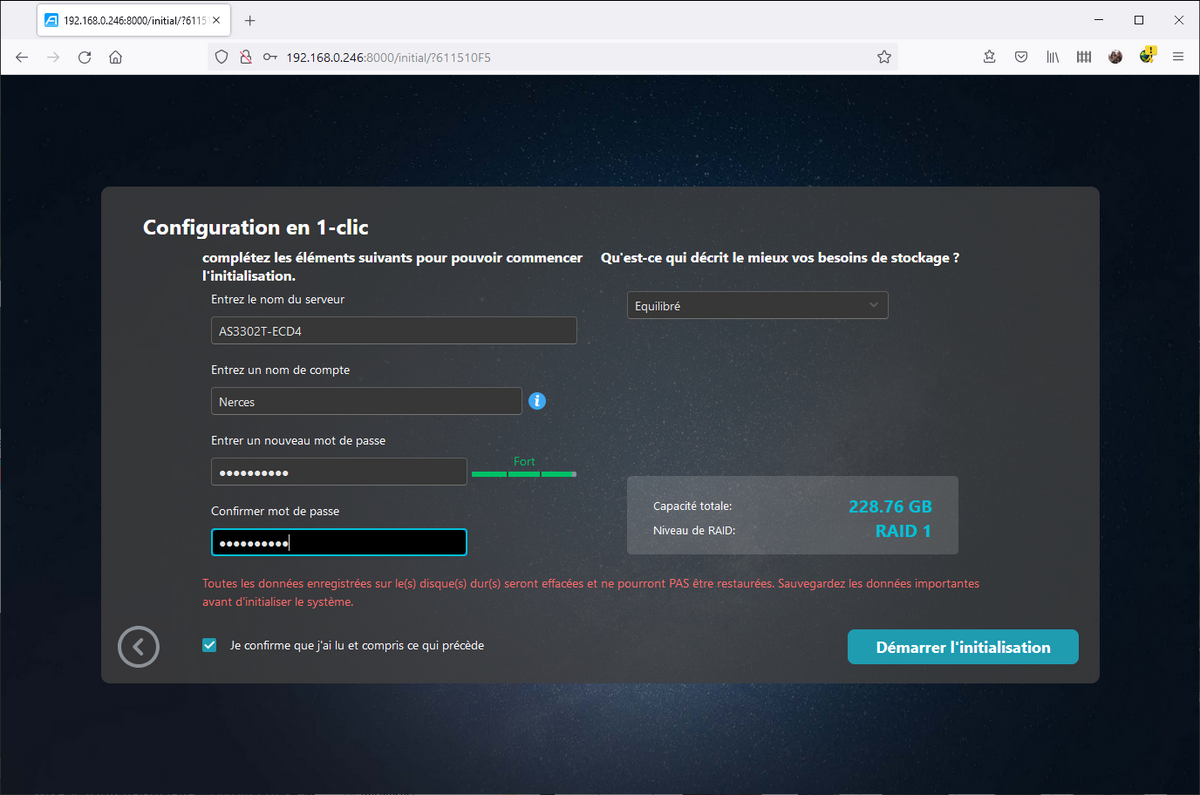Open the Firefox hamburger menu

click(1178, 57)
